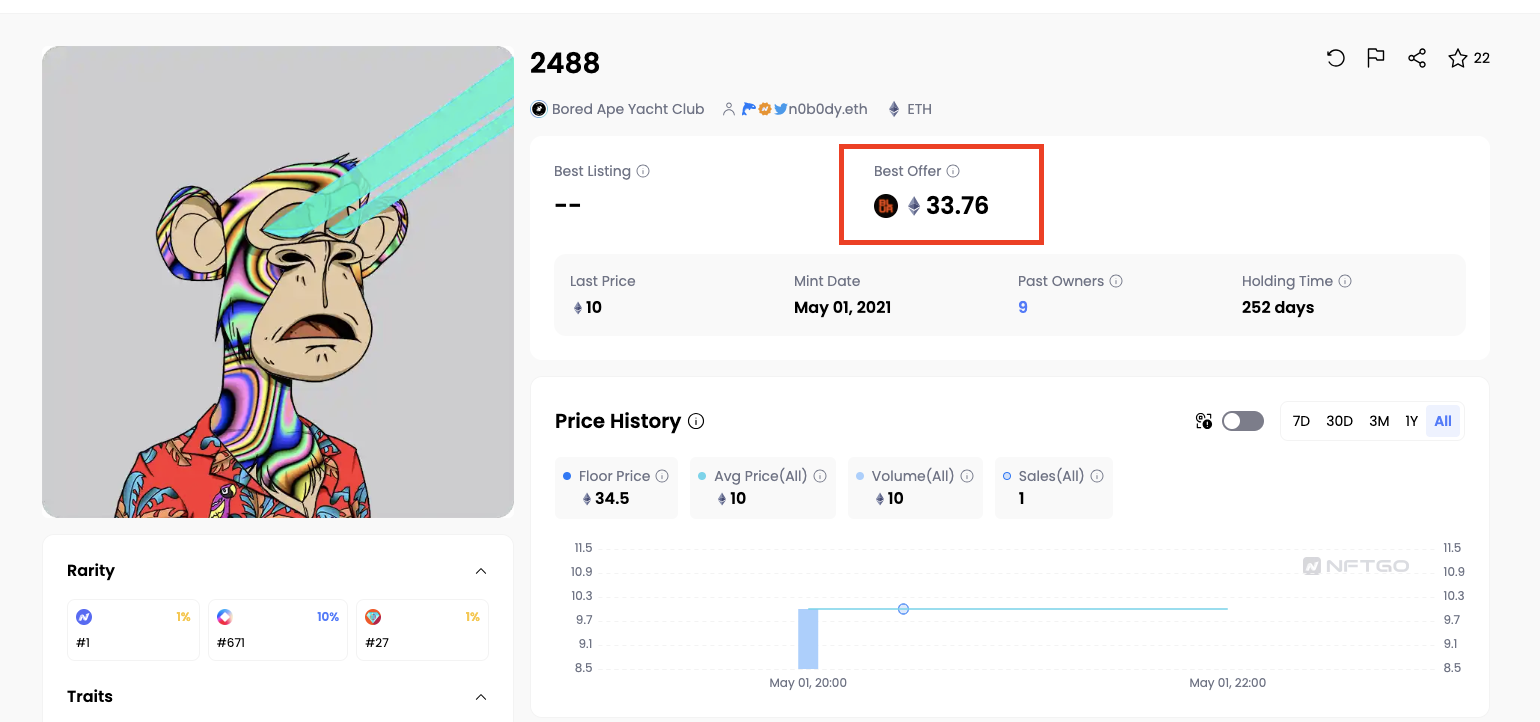Click the refresh metadata icon

1335,58
